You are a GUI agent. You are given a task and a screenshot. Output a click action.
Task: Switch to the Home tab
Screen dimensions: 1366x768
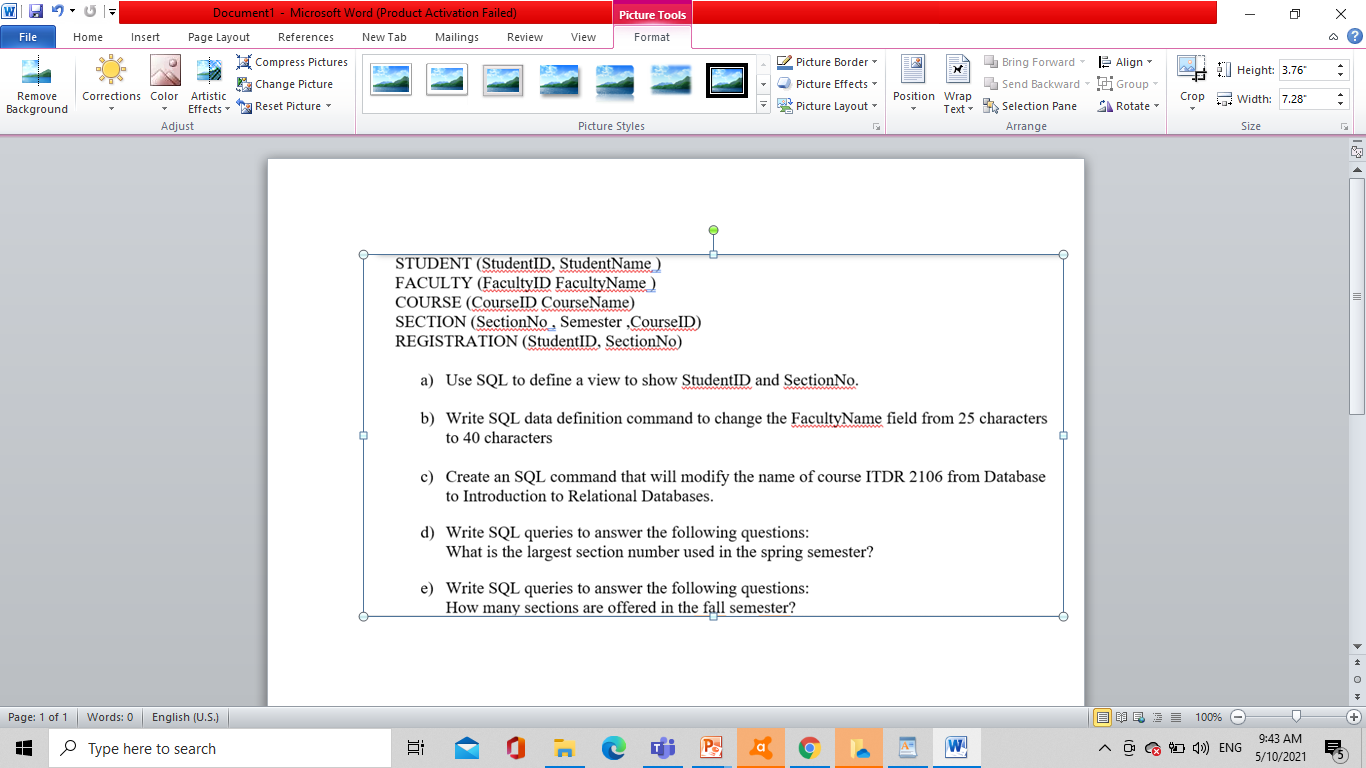pos(88,37)
